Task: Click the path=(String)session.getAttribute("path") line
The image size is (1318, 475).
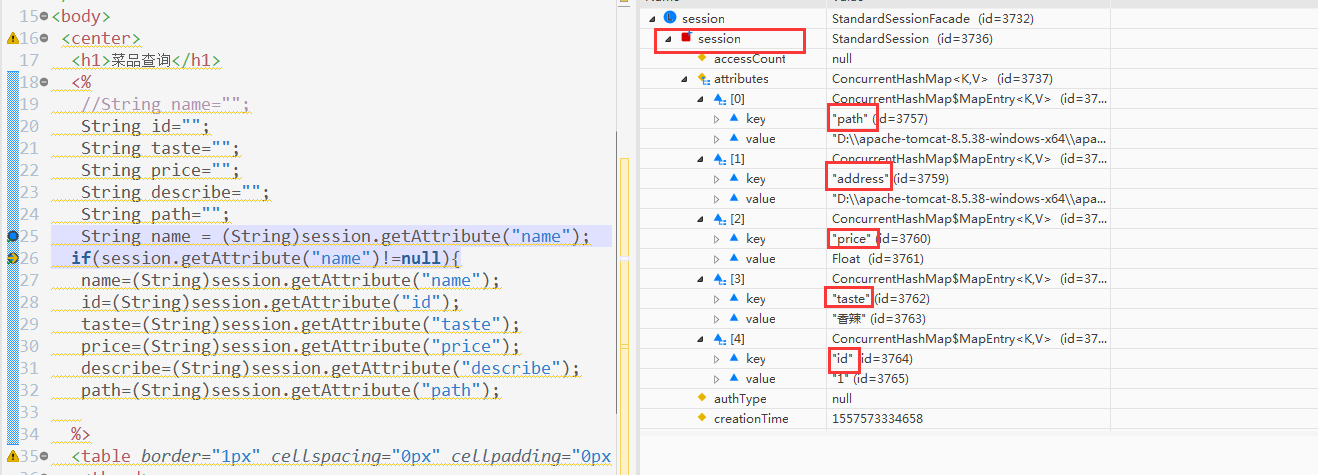Action: point(290,390)
